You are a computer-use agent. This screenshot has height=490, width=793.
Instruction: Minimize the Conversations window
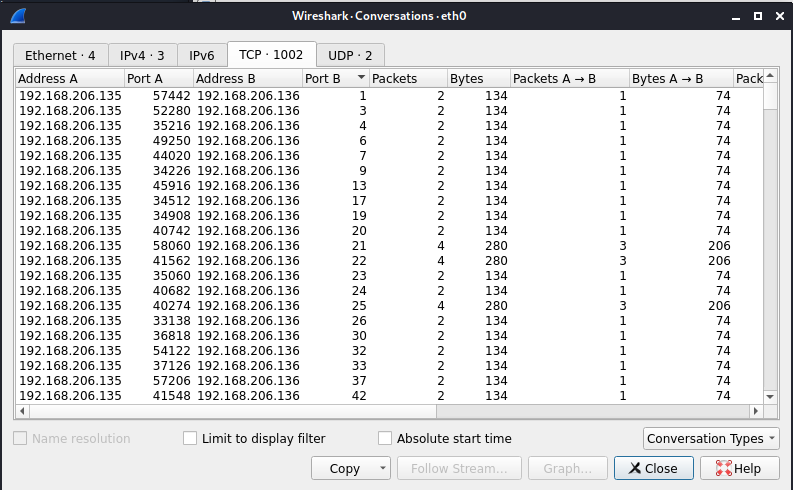click(736, 17)
